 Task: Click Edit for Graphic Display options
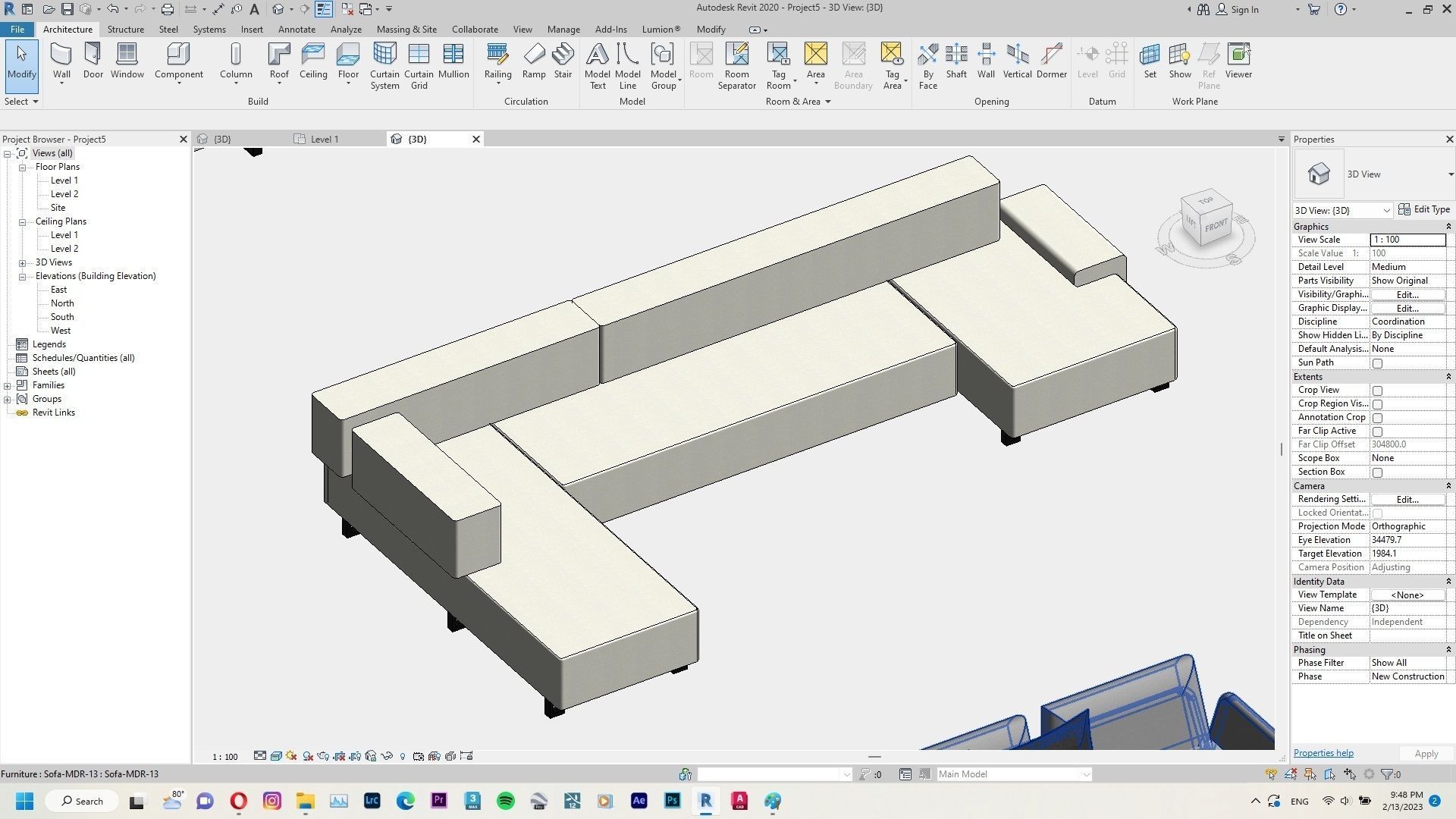tap(1407, 308)
